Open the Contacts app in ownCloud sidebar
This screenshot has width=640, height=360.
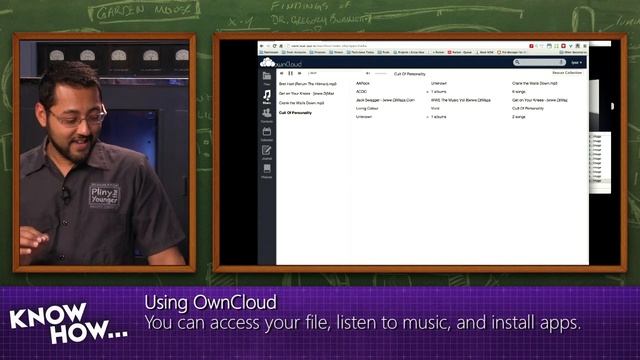tap(267, 116)
